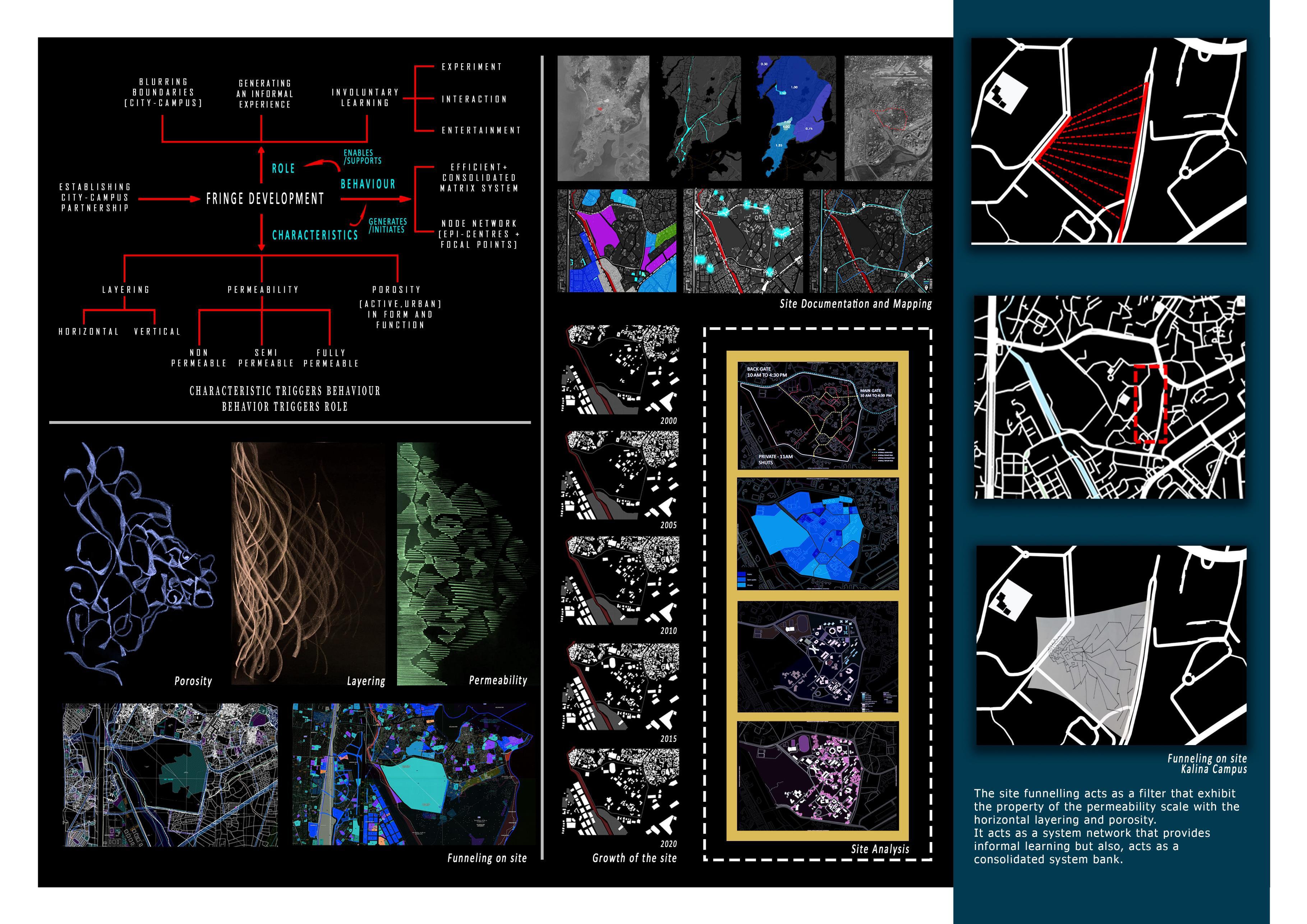Open the purple land-use site map
Screen dimensions: 1307x924
617,241
